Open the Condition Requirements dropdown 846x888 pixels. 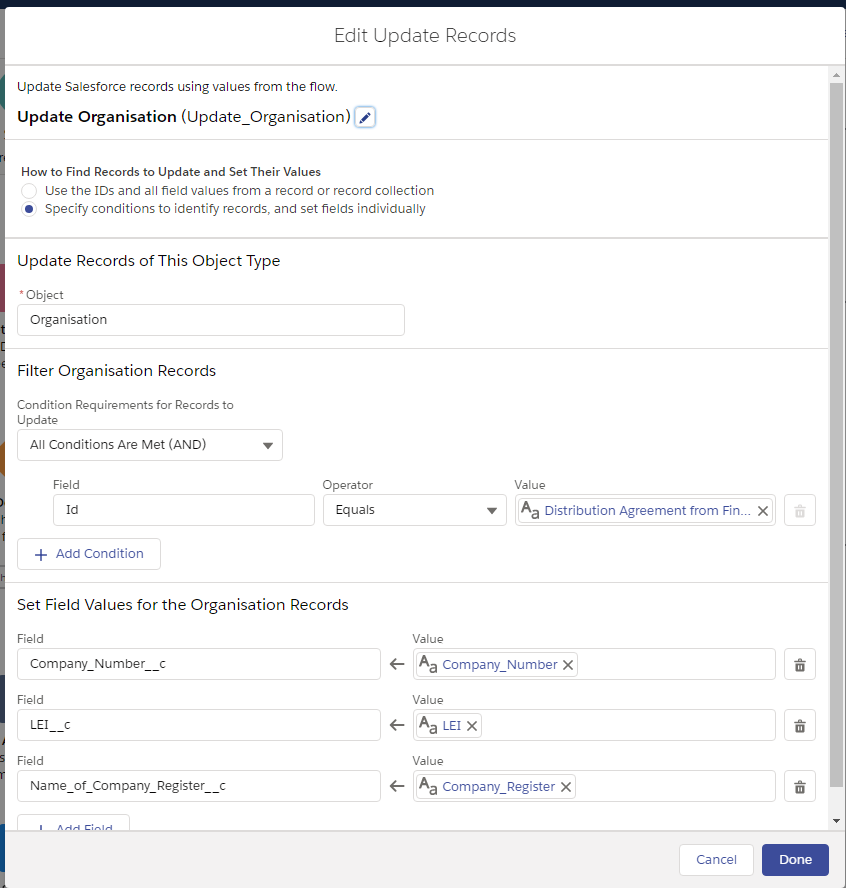point(150,445)
